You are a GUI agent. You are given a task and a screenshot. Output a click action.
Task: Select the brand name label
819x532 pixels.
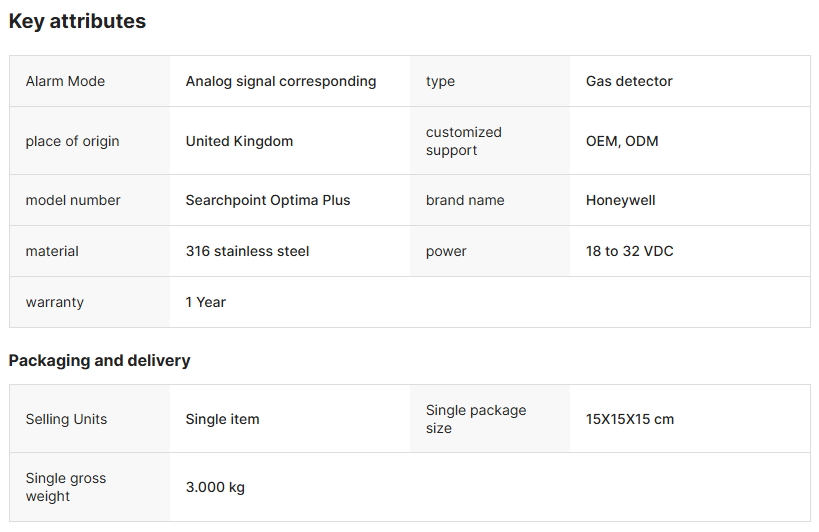465,200
